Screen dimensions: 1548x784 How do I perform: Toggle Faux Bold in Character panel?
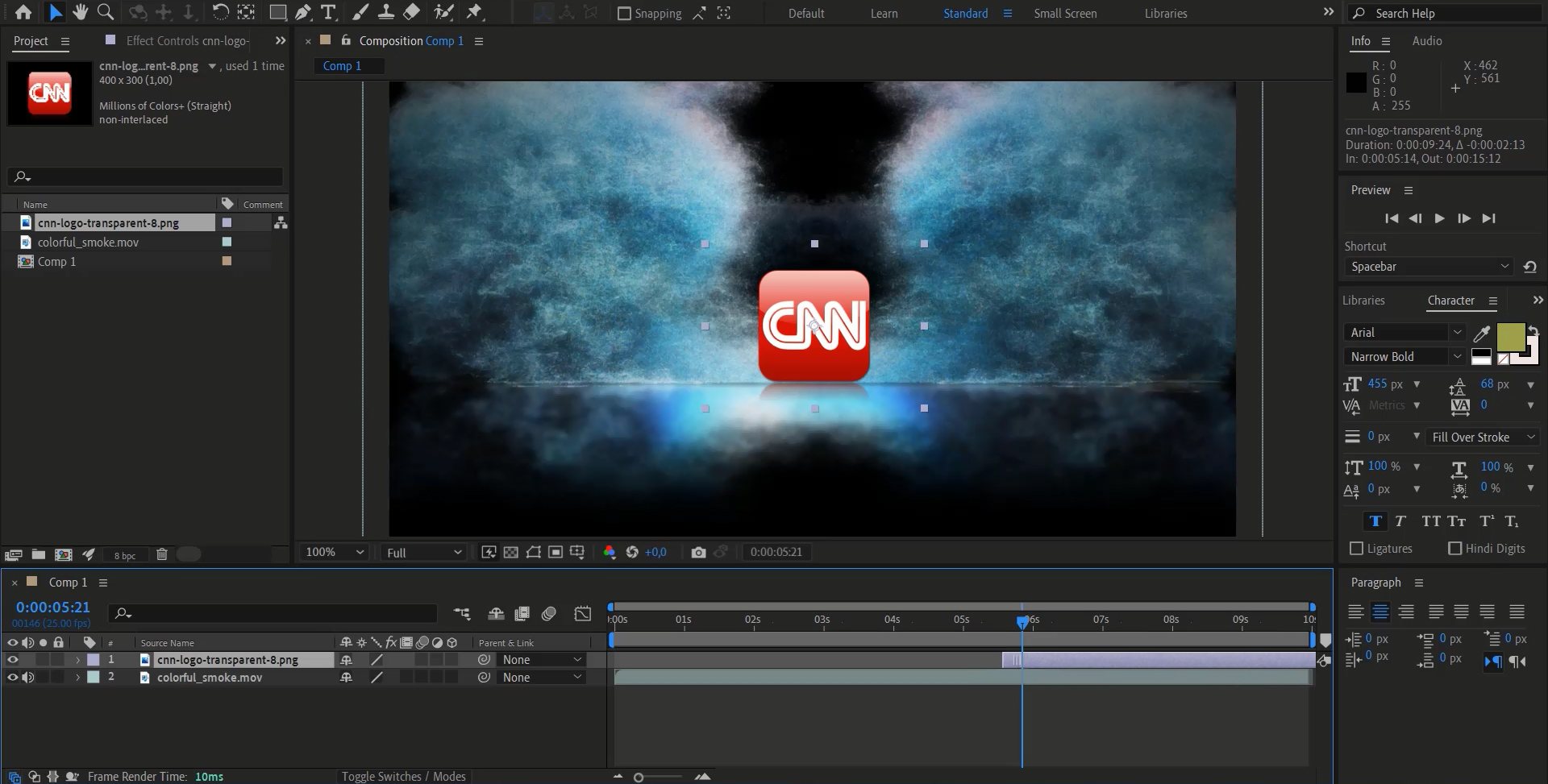(x=1375, y=521)
